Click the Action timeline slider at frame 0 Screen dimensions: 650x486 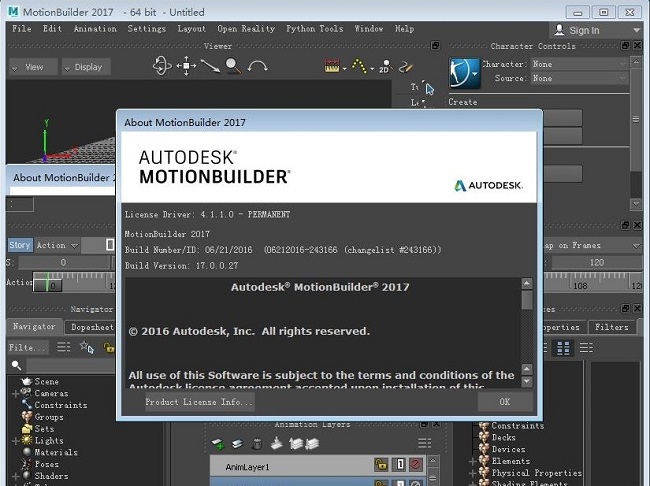[47, 285]
